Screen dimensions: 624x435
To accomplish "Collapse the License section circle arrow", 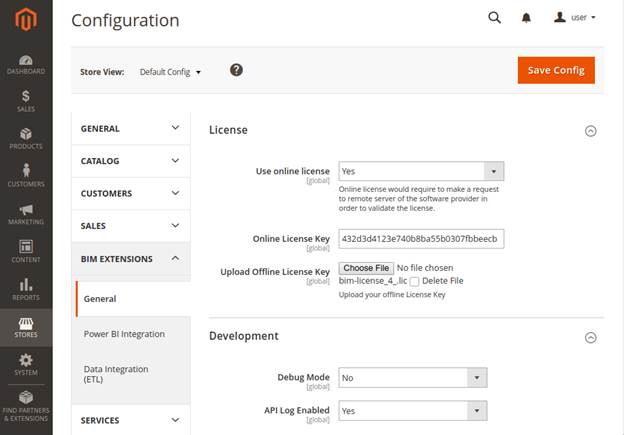I will pos(591,131).
